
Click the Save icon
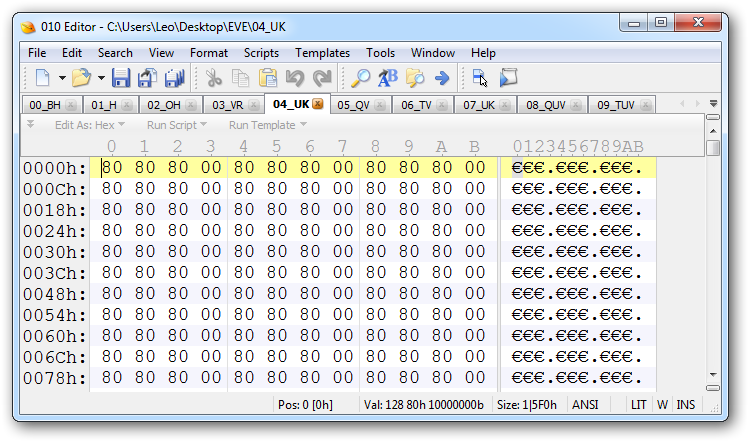coord(121,78)
